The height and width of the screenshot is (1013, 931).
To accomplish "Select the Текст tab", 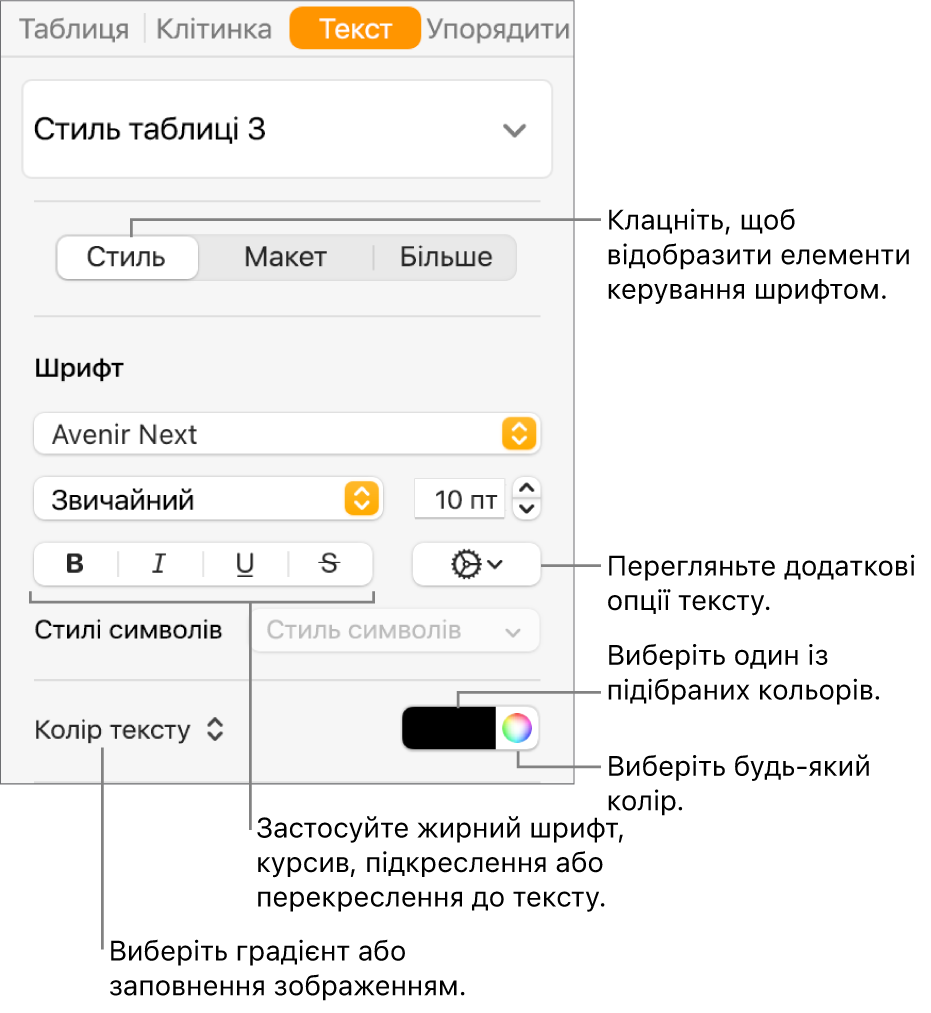I will [355, 28].
